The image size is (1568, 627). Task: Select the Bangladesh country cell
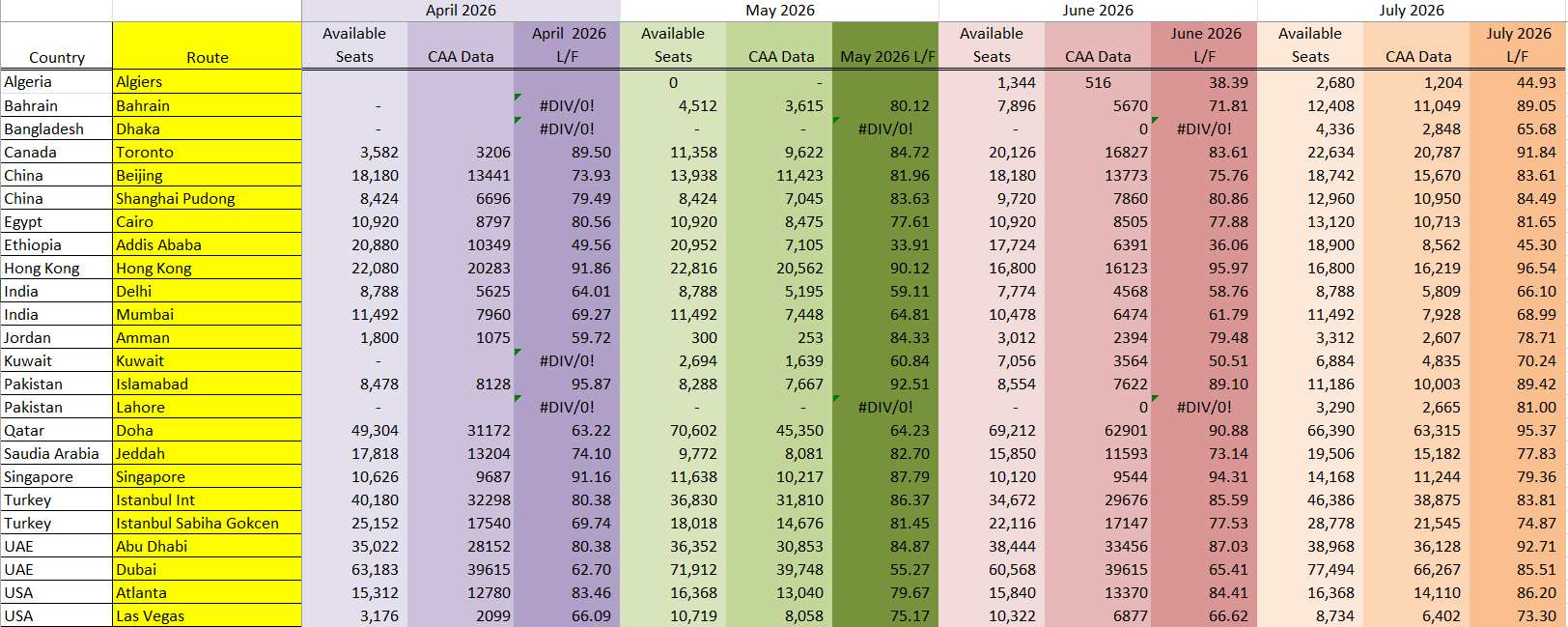57,128
